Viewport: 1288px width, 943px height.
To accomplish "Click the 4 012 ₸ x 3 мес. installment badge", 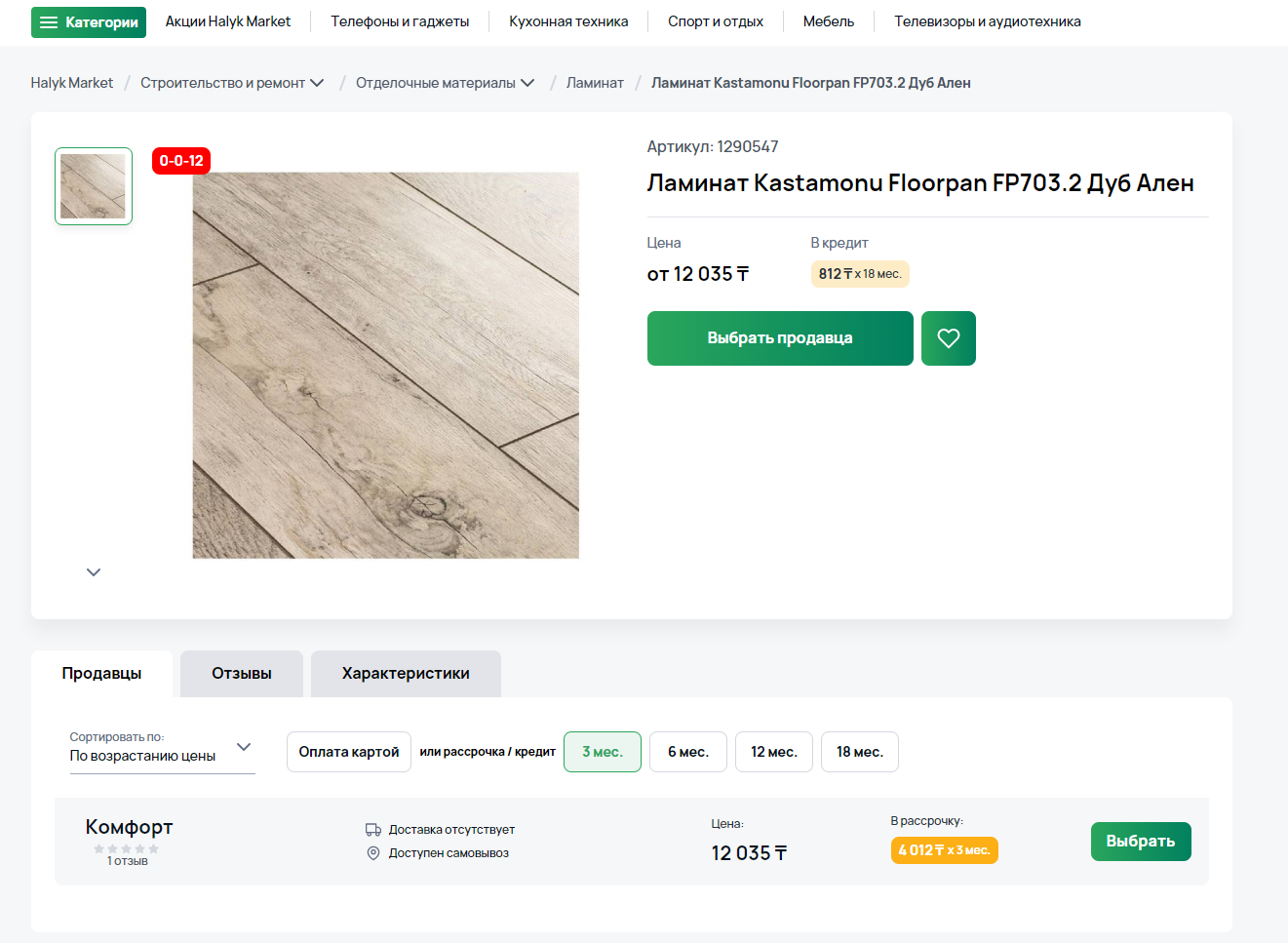I will [x=944, y=850].
